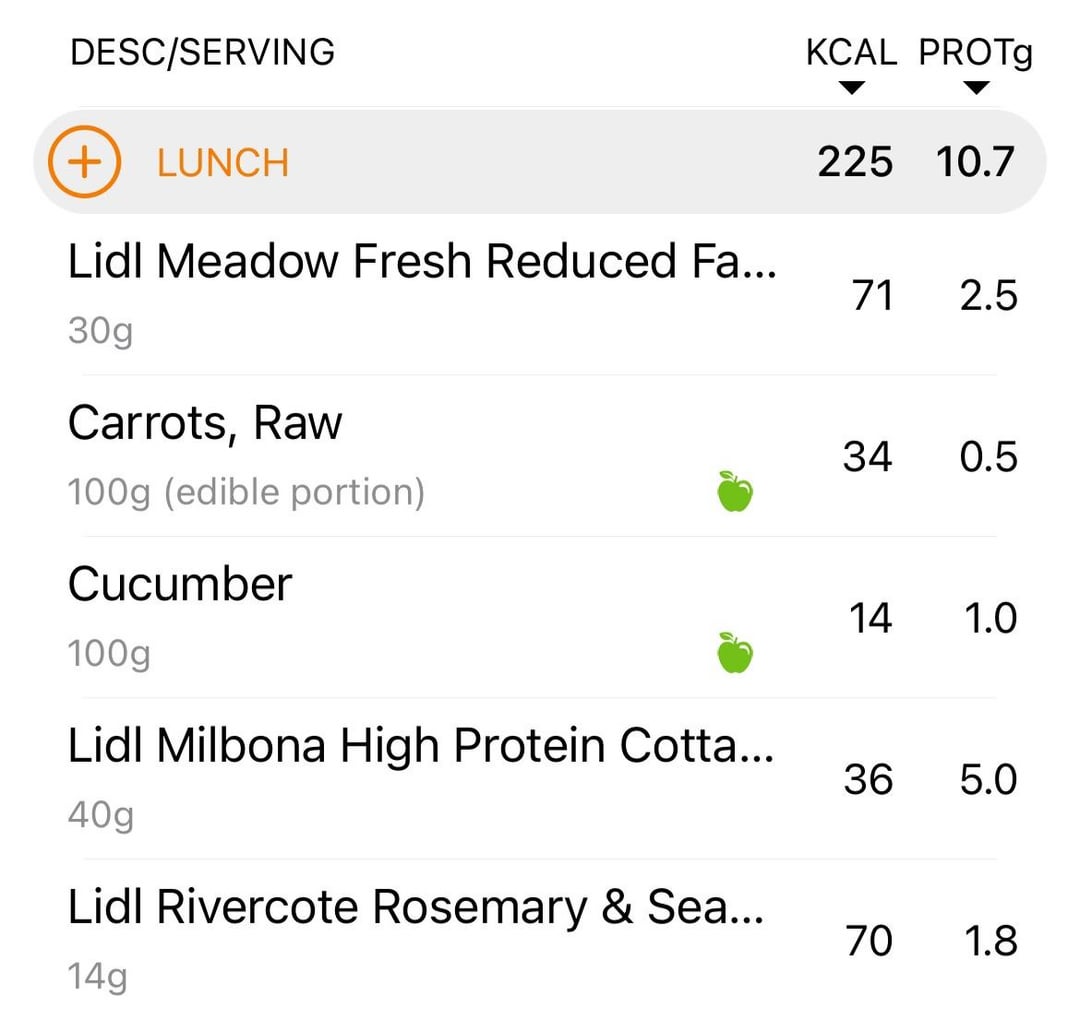Open the Carrots, Raw food entry
Viewport: 1080px width, 1020px height.
[x=205, y=424]
